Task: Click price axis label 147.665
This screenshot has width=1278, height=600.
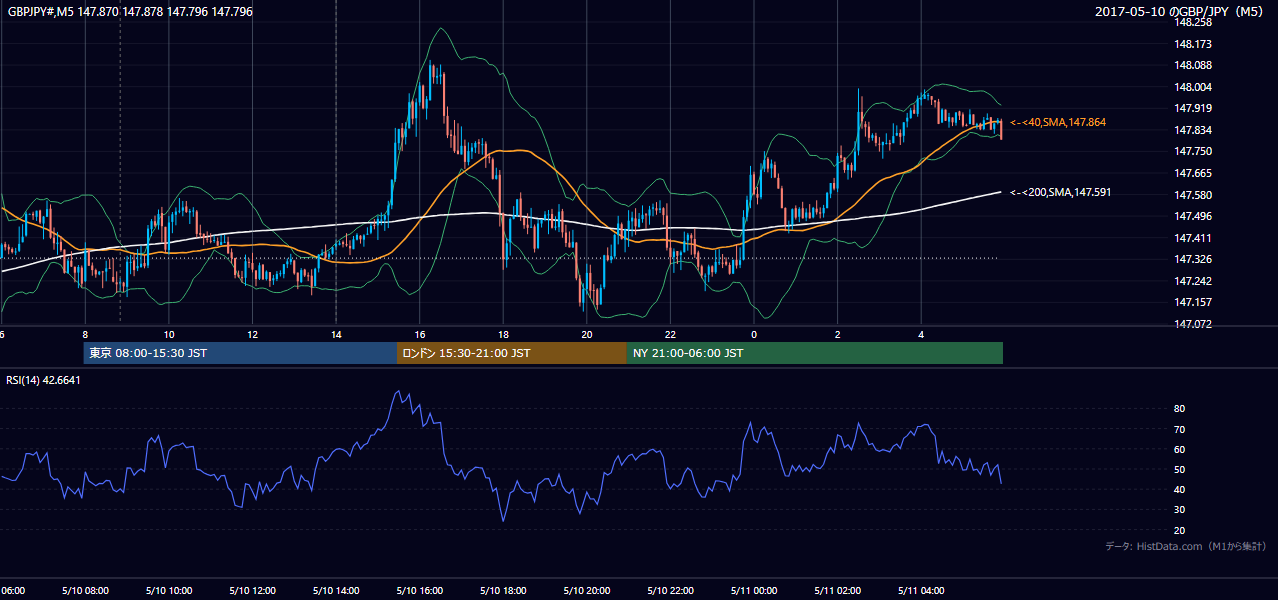Action: click(x=1195, y=173)
